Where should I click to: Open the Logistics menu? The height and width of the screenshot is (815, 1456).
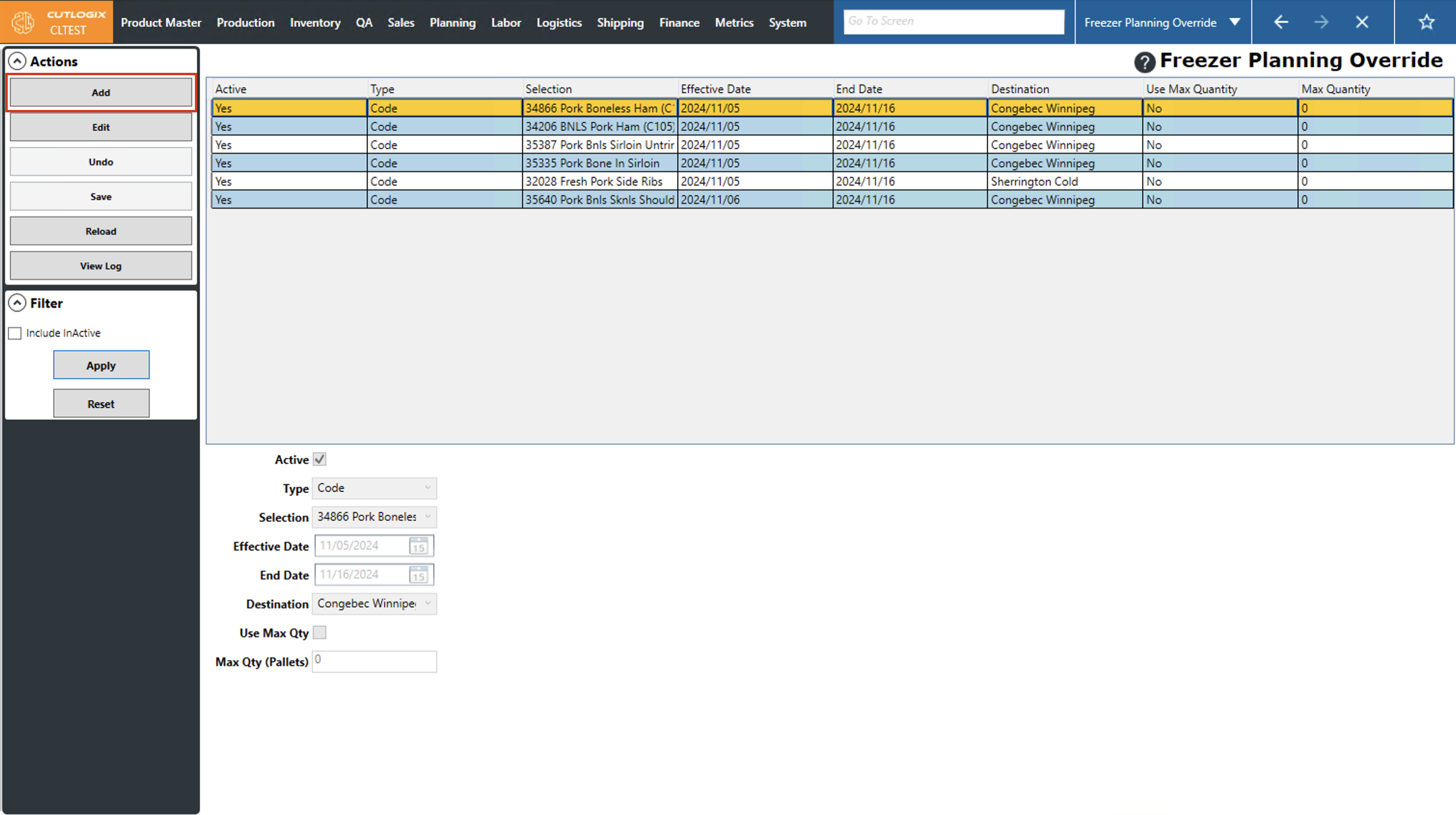[559, 23]
